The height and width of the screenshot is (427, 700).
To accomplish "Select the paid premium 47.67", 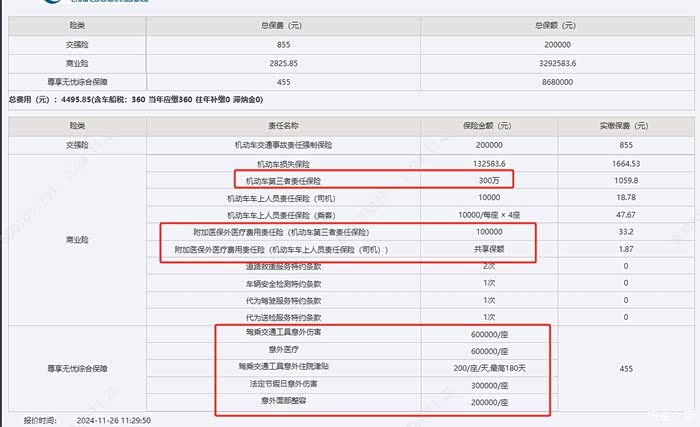I will [x=626, y=215].
